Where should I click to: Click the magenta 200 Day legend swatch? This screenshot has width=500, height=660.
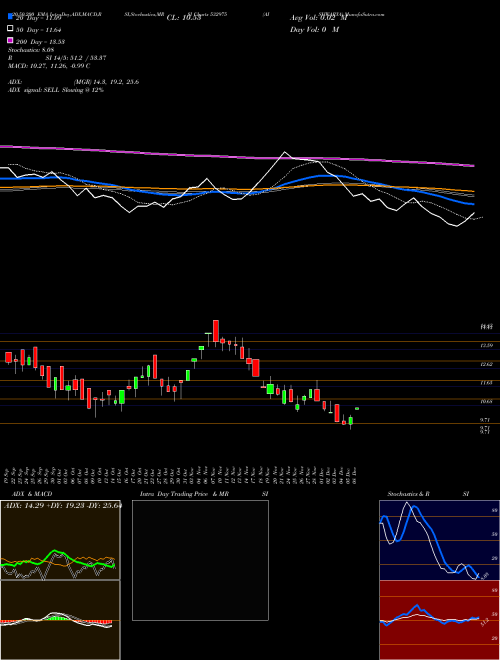(x=10, y=40)
